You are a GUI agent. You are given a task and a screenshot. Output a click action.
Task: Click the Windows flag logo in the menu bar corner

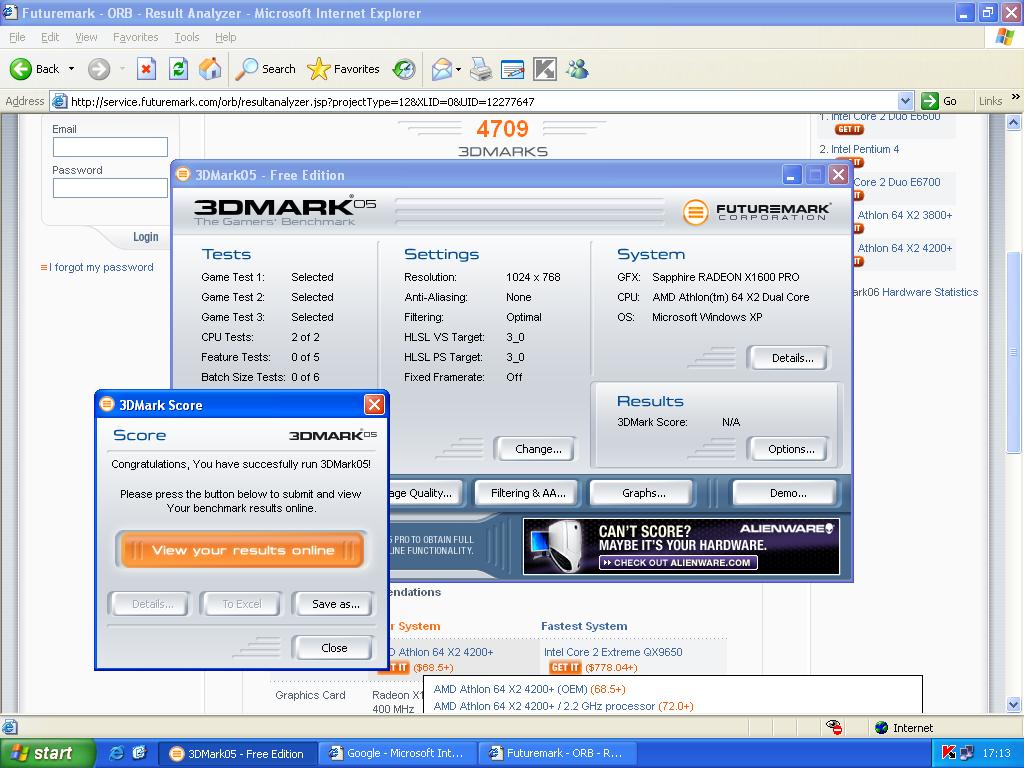tap(1004, 37)
